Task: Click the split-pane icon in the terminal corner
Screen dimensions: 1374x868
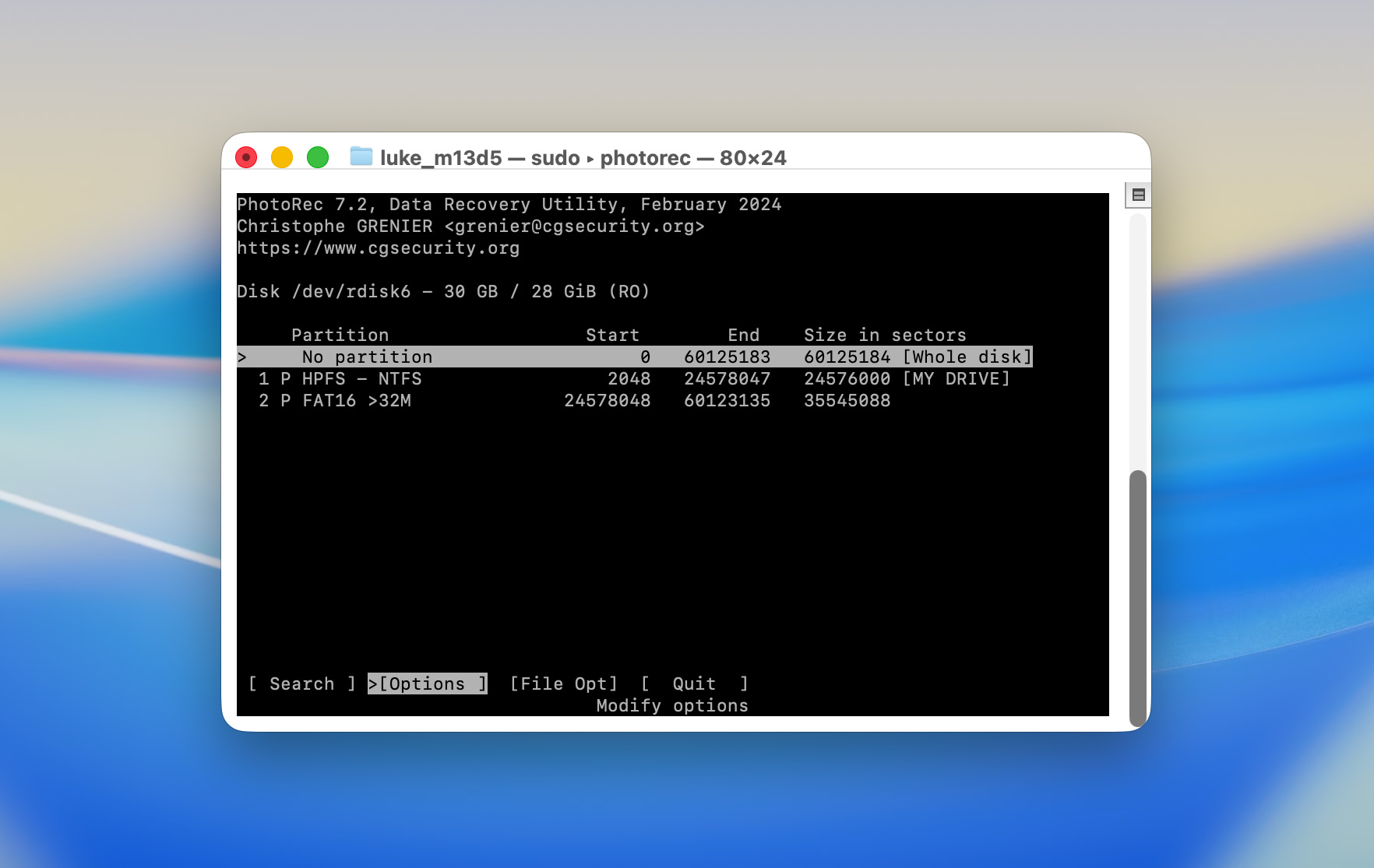Action: (x=1137, y=195)
